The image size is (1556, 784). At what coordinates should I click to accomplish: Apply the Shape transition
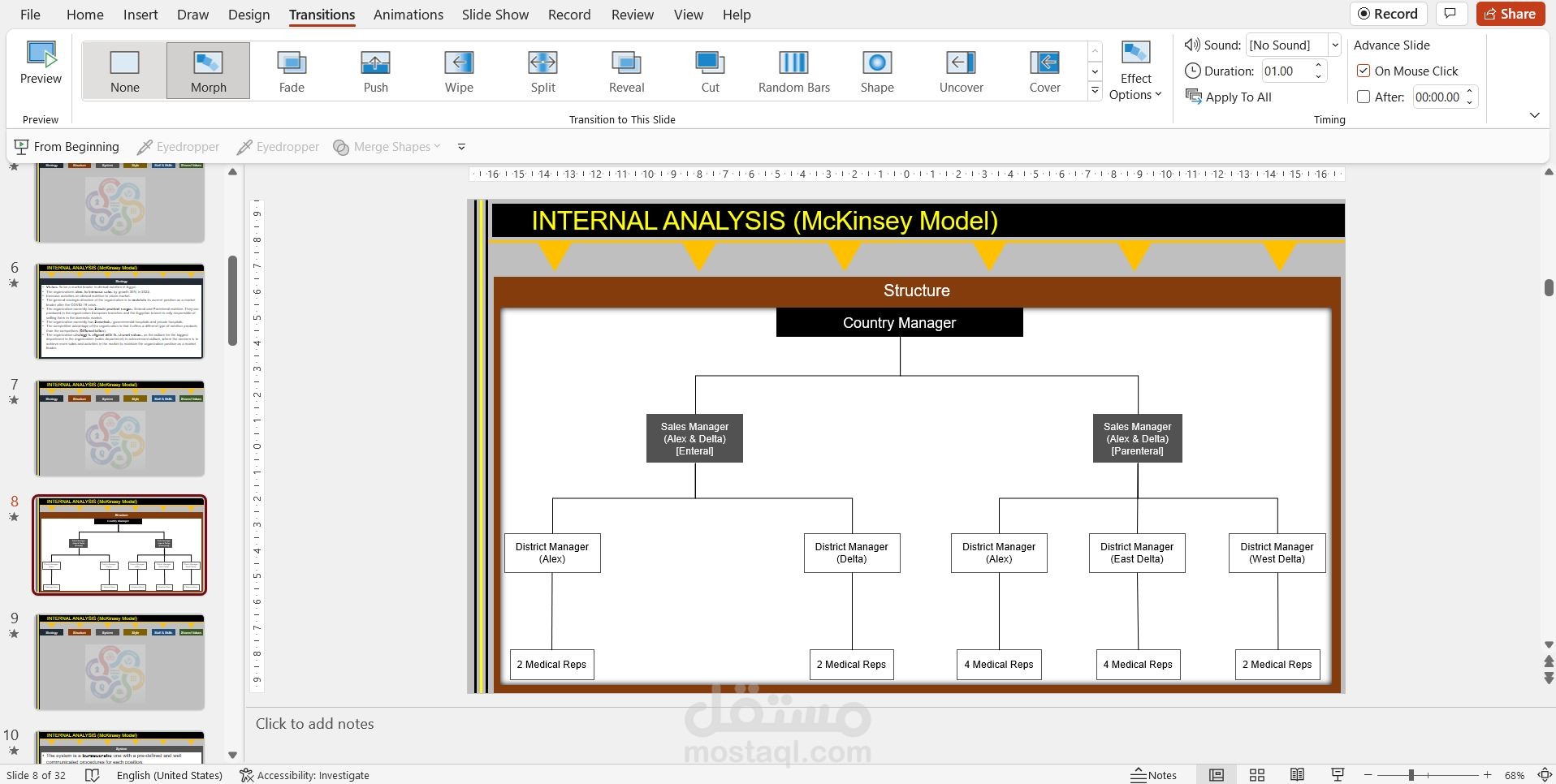877,71
